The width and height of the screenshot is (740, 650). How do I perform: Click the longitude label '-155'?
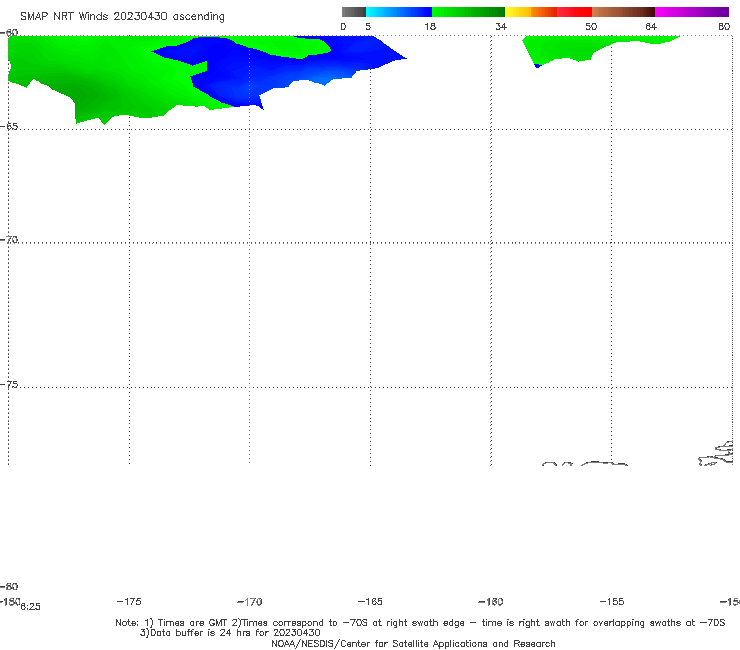pyautogui.click(x=612, y=601)
